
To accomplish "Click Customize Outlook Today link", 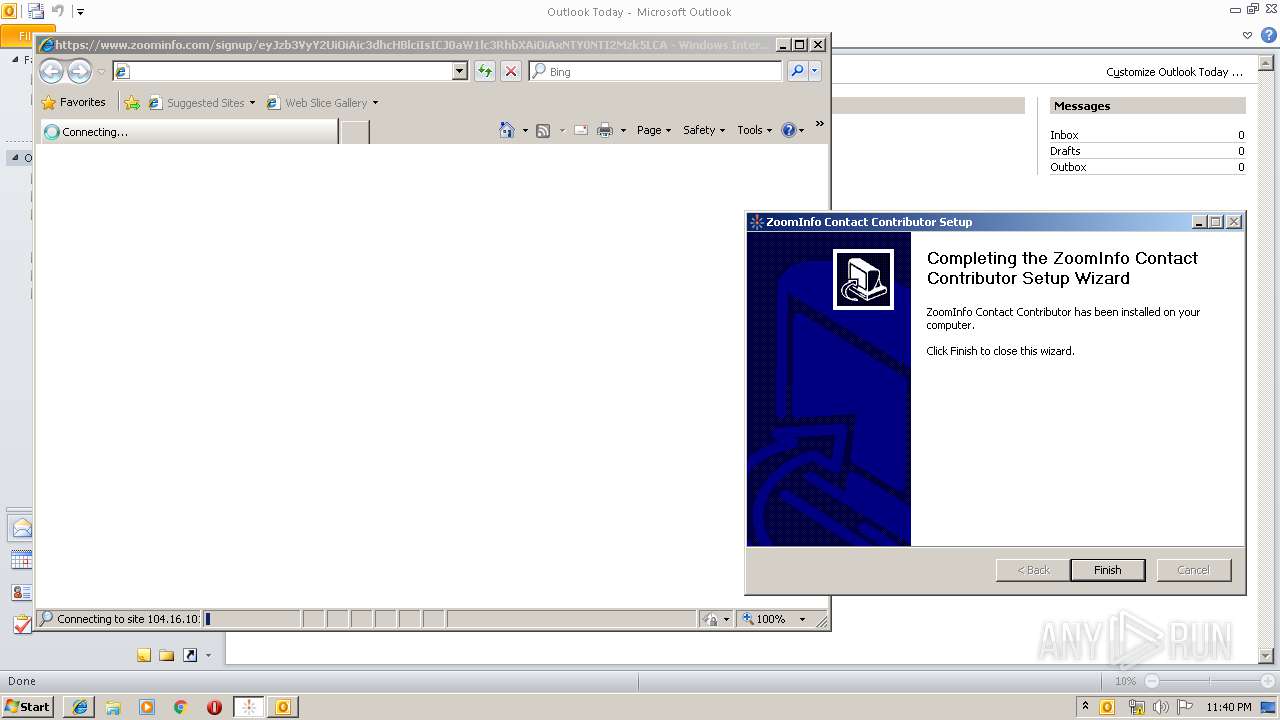I will [x=1174, y=72].
